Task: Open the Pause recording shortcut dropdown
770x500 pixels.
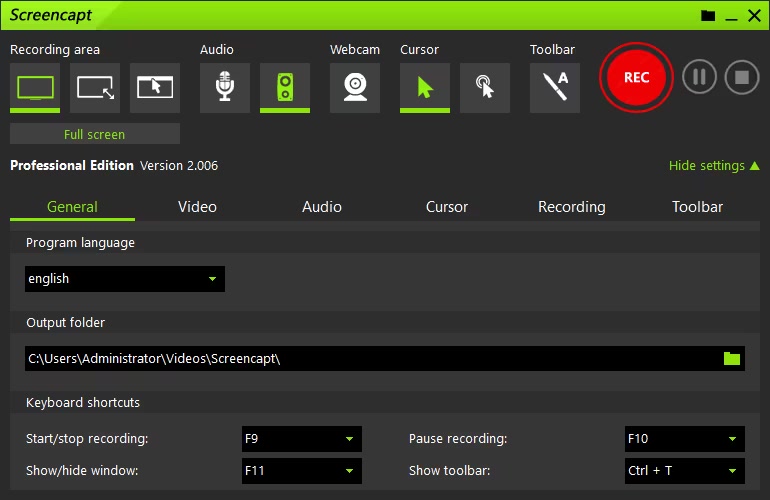Action: (684, 439)
